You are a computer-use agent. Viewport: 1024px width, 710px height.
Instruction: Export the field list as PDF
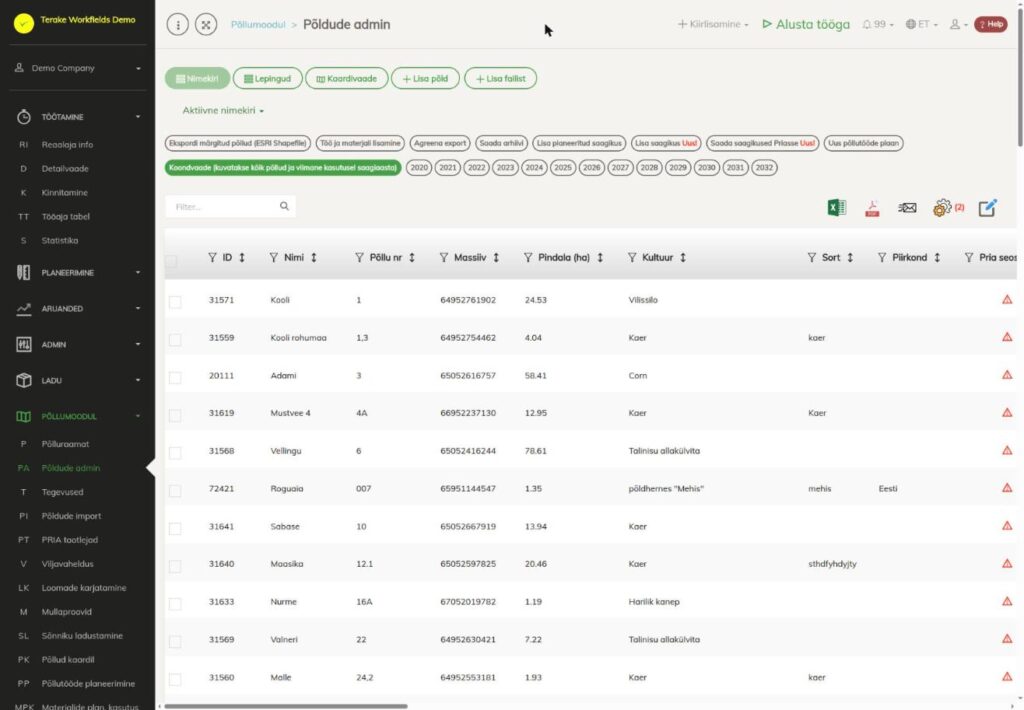[872, 208]
